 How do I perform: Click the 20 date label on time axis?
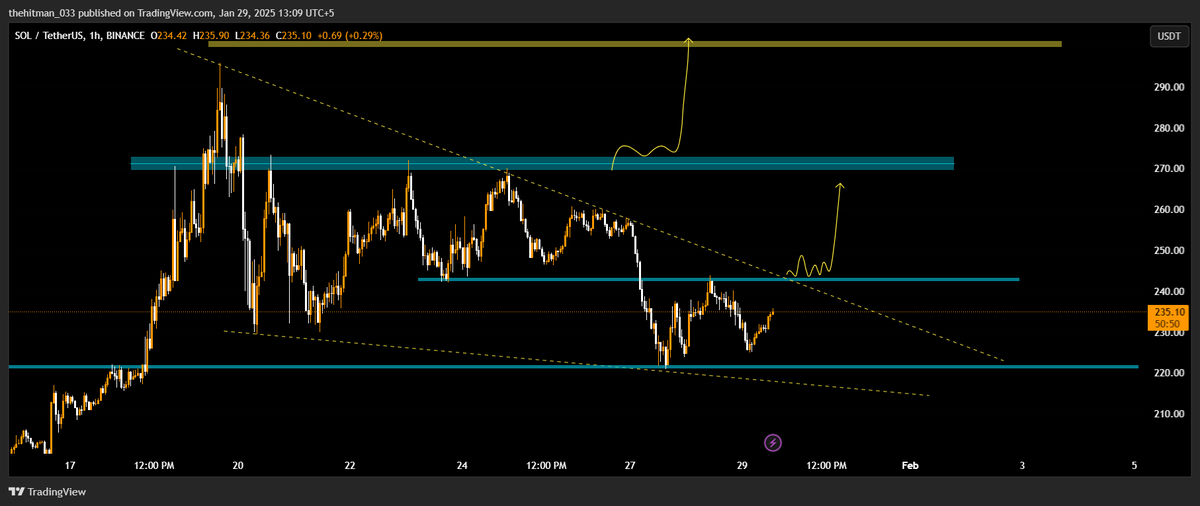tap(238, 466)
